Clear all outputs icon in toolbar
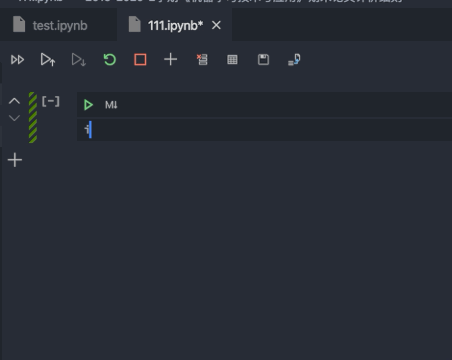 pyautogui.click(x=202, y=60)
